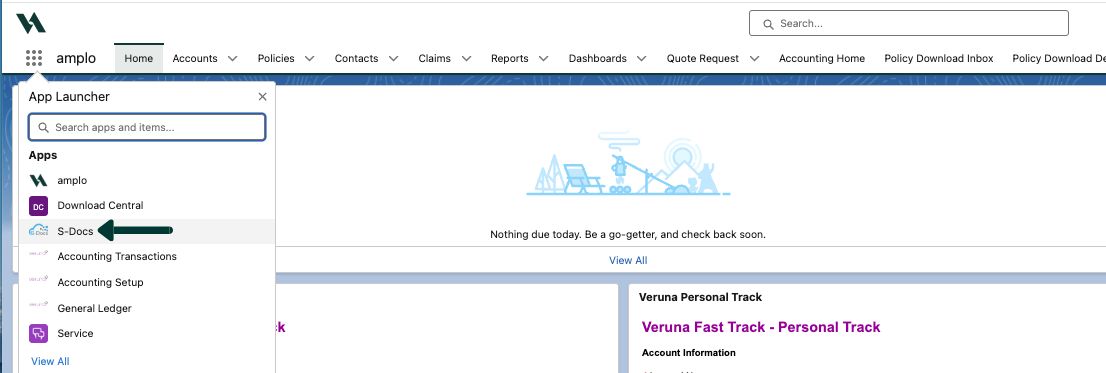
Task: Click the Veruna logo at top left
Action: [31, 23]
